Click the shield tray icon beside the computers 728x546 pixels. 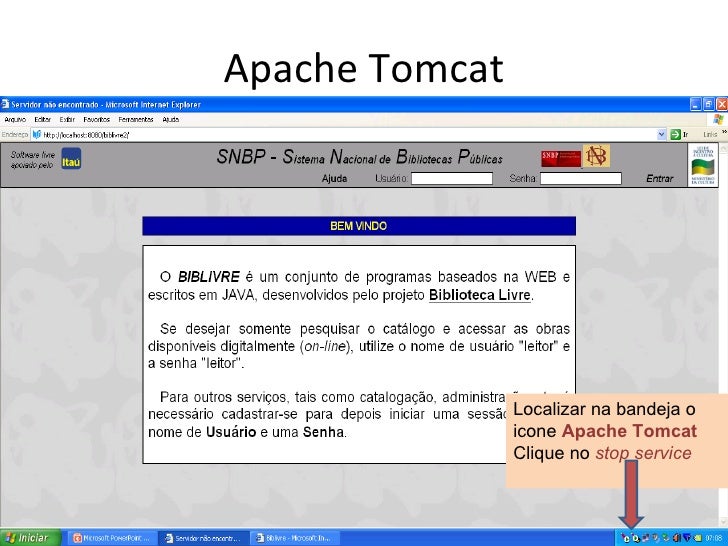[x=656, y=538]
